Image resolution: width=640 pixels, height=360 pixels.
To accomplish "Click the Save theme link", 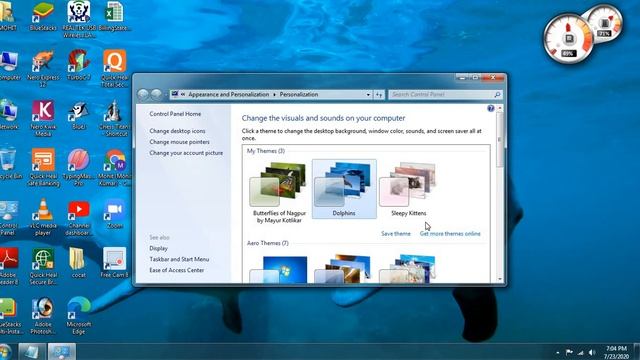I will point(396,234).
